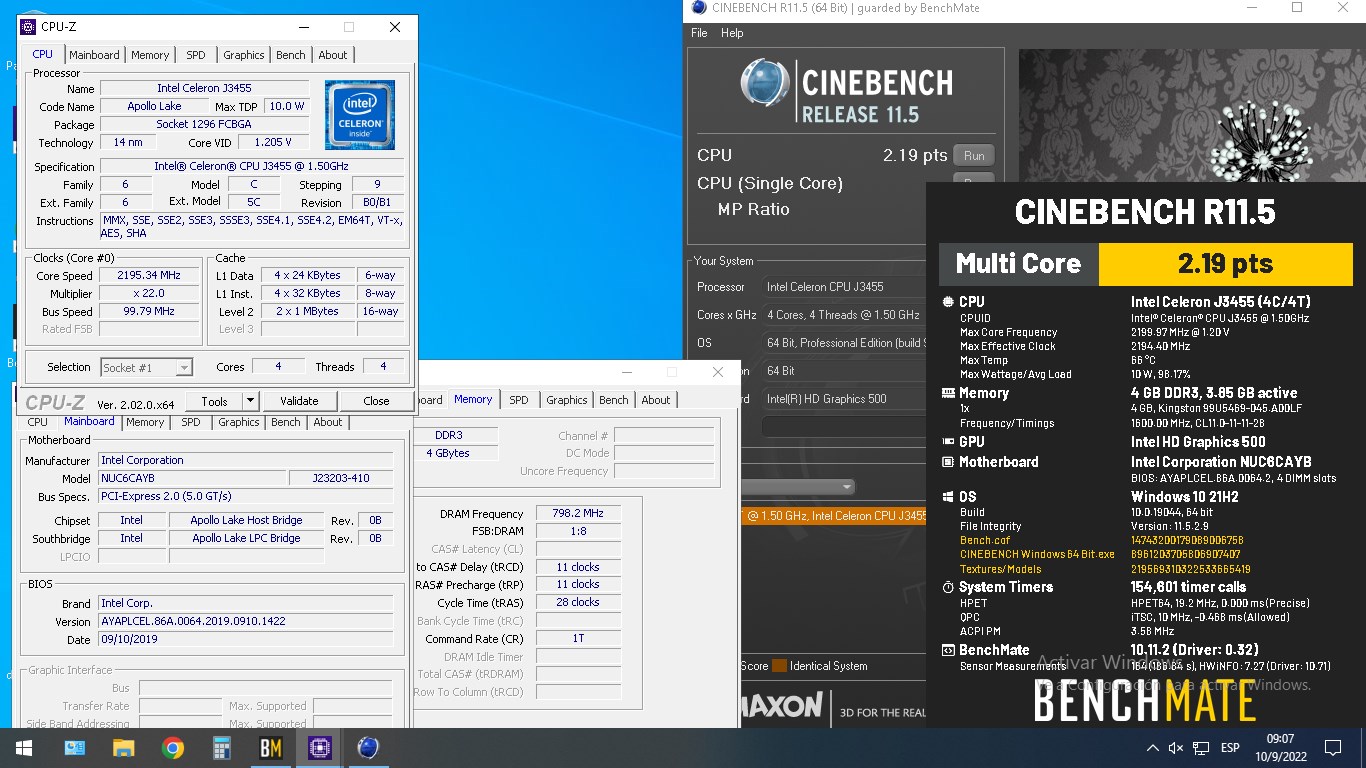The height and width of the screenshot is (768, 1366).
Task: Switch to CPU-Z via its taskbar icon
Action: click(x=319, y=747)
